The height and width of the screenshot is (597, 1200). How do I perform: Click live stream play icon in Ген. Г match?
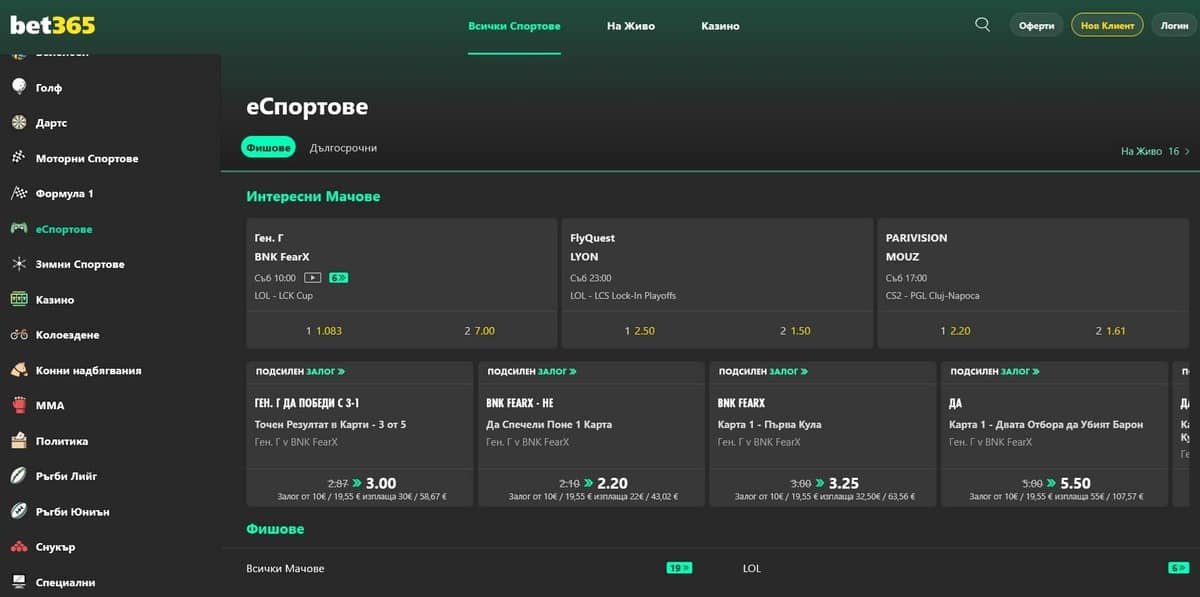(313, 278)
